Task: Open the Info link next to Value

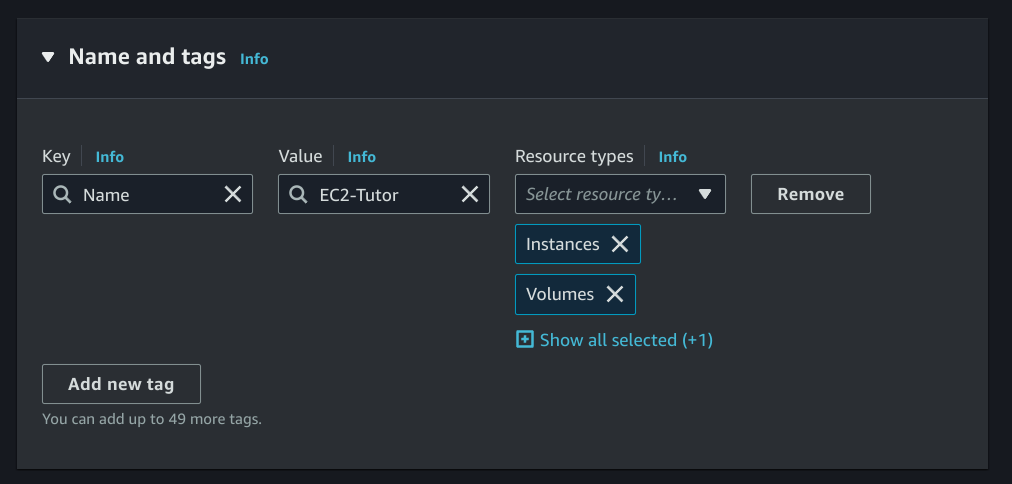Action: (361, 157)
